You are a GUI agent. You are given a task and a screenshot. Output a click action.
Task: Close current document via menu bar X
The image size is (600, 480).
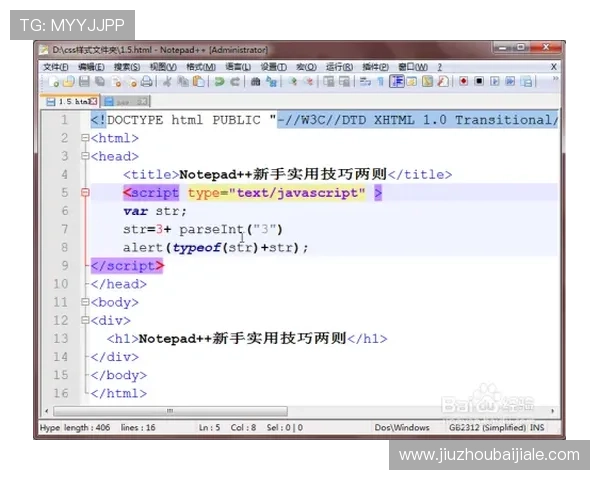[553, 67]
